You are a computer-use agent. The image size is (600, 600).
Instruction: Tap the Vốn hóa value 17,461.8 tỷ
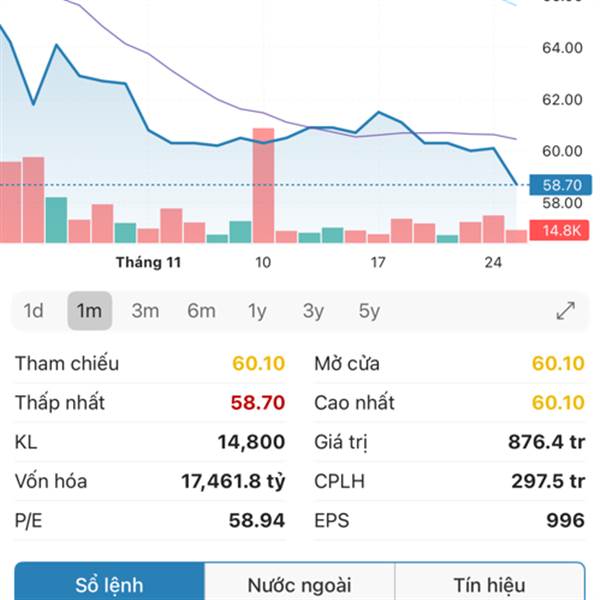[x=233, y=481]
